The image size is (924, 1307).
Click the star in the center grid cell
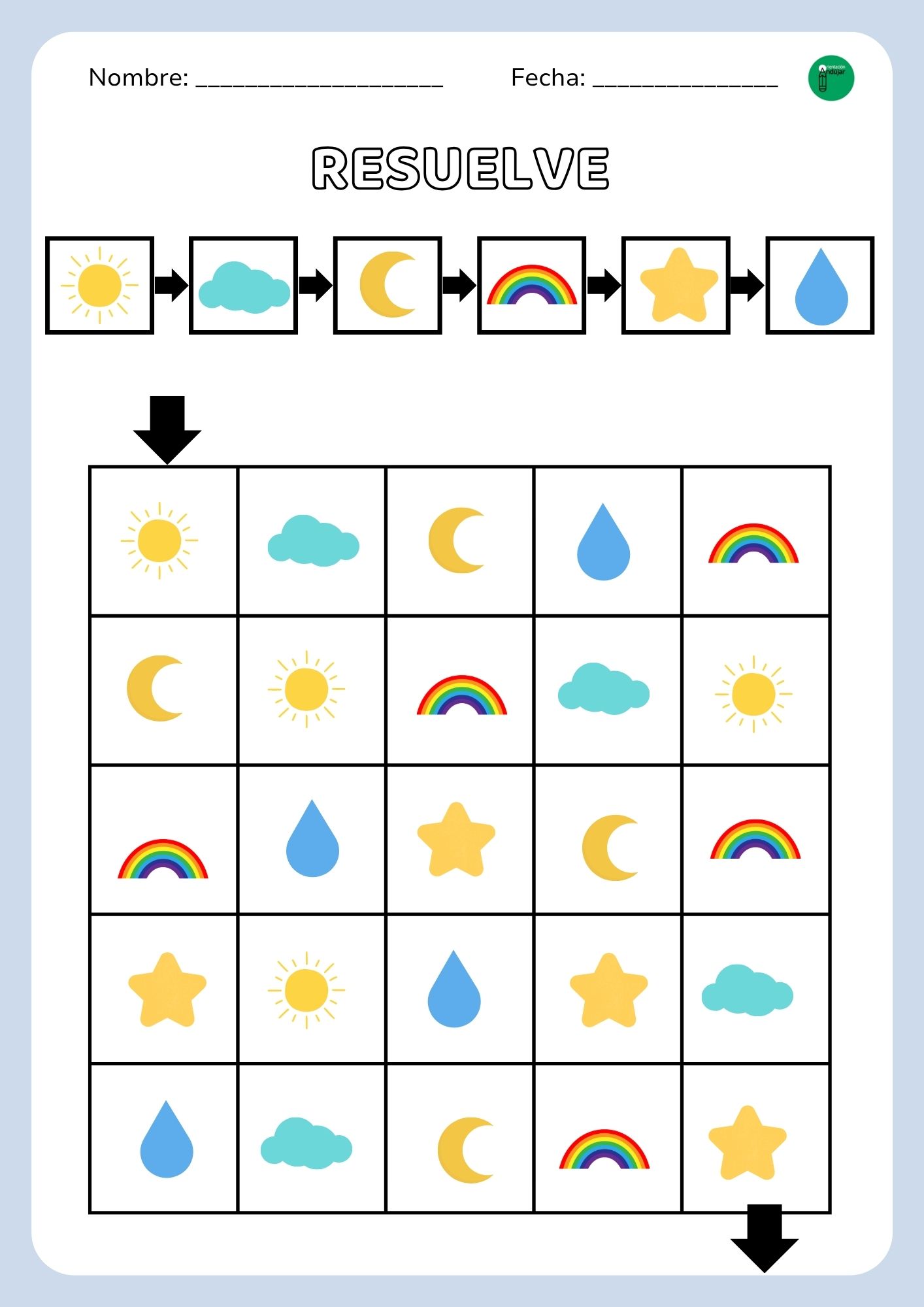456,840
